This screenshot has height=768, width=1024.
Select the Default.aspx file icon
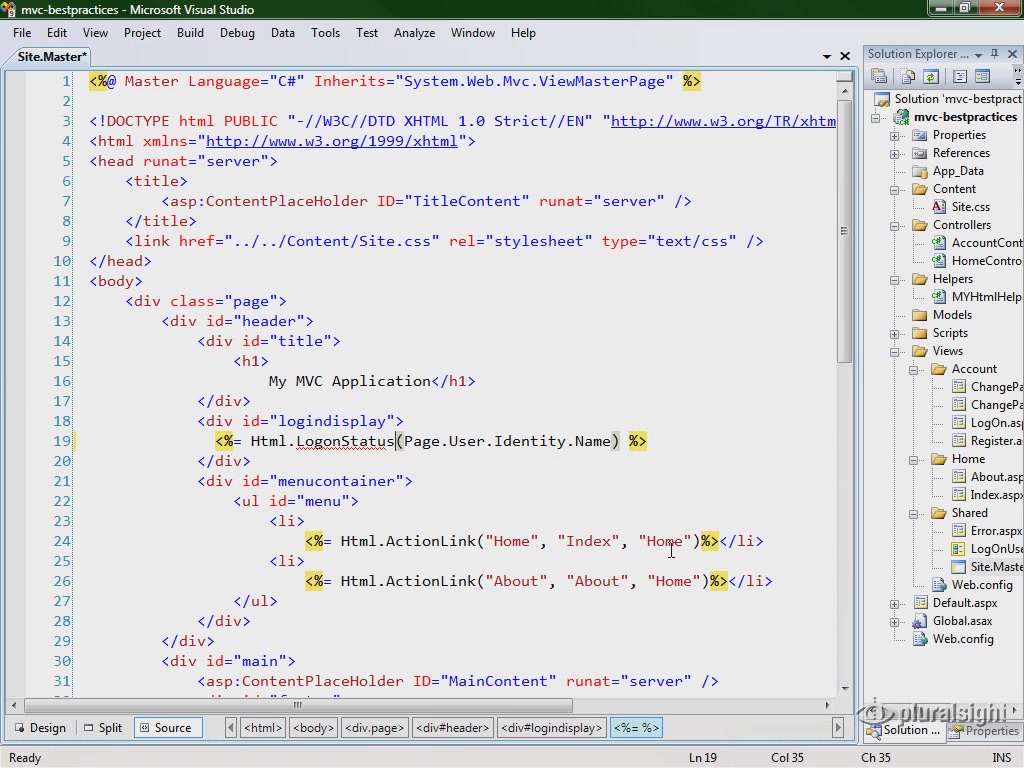tap(920, 603)
